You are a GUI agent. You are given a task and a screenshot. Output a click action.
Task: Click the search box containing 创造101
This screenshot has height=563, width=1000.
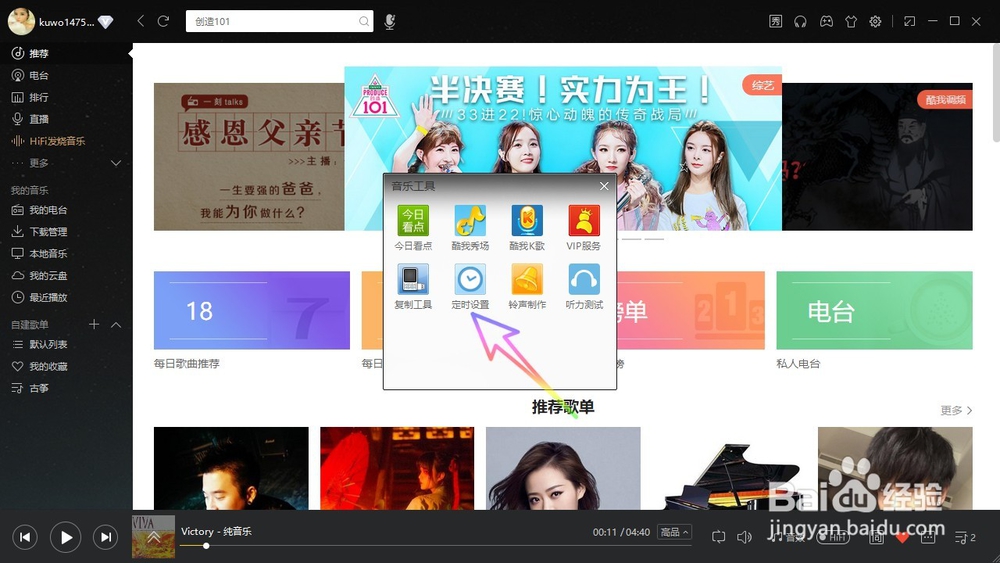[279, 21]
